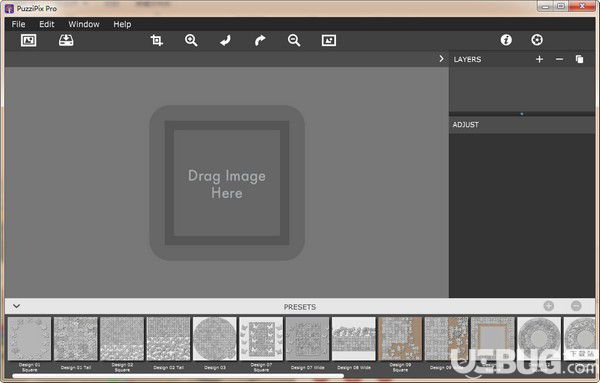The image size is (600, 383).
Task: Click the Redo arrow icon
Action: [260, 40]
